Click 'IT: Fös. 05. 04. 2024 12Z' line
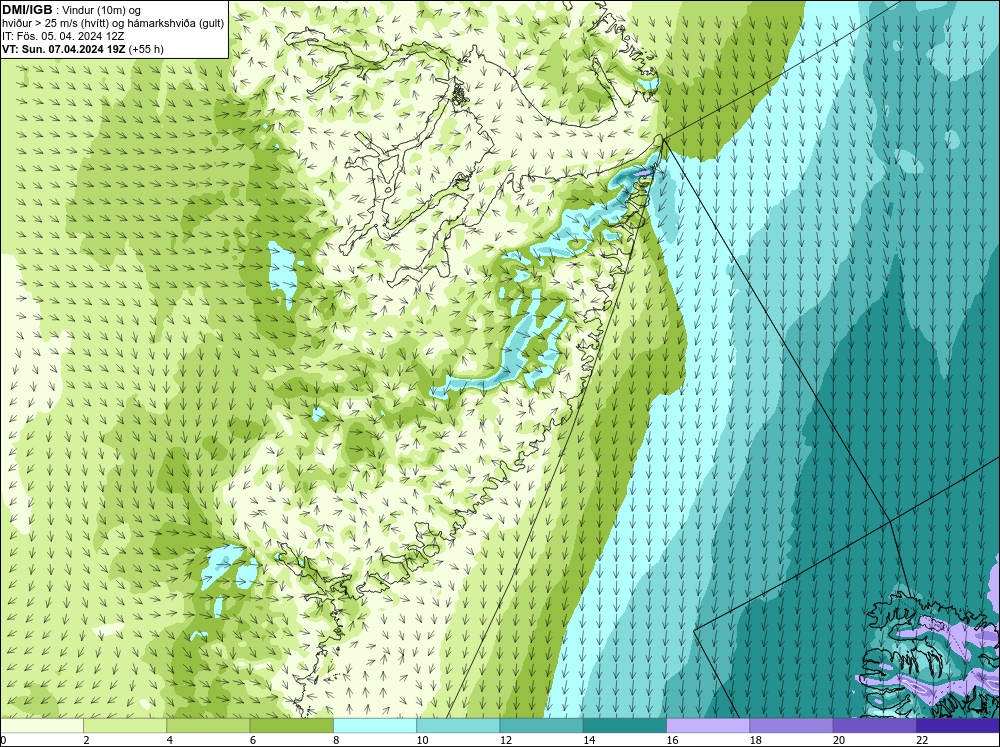 pyautogui.click(x=63, y=36)
